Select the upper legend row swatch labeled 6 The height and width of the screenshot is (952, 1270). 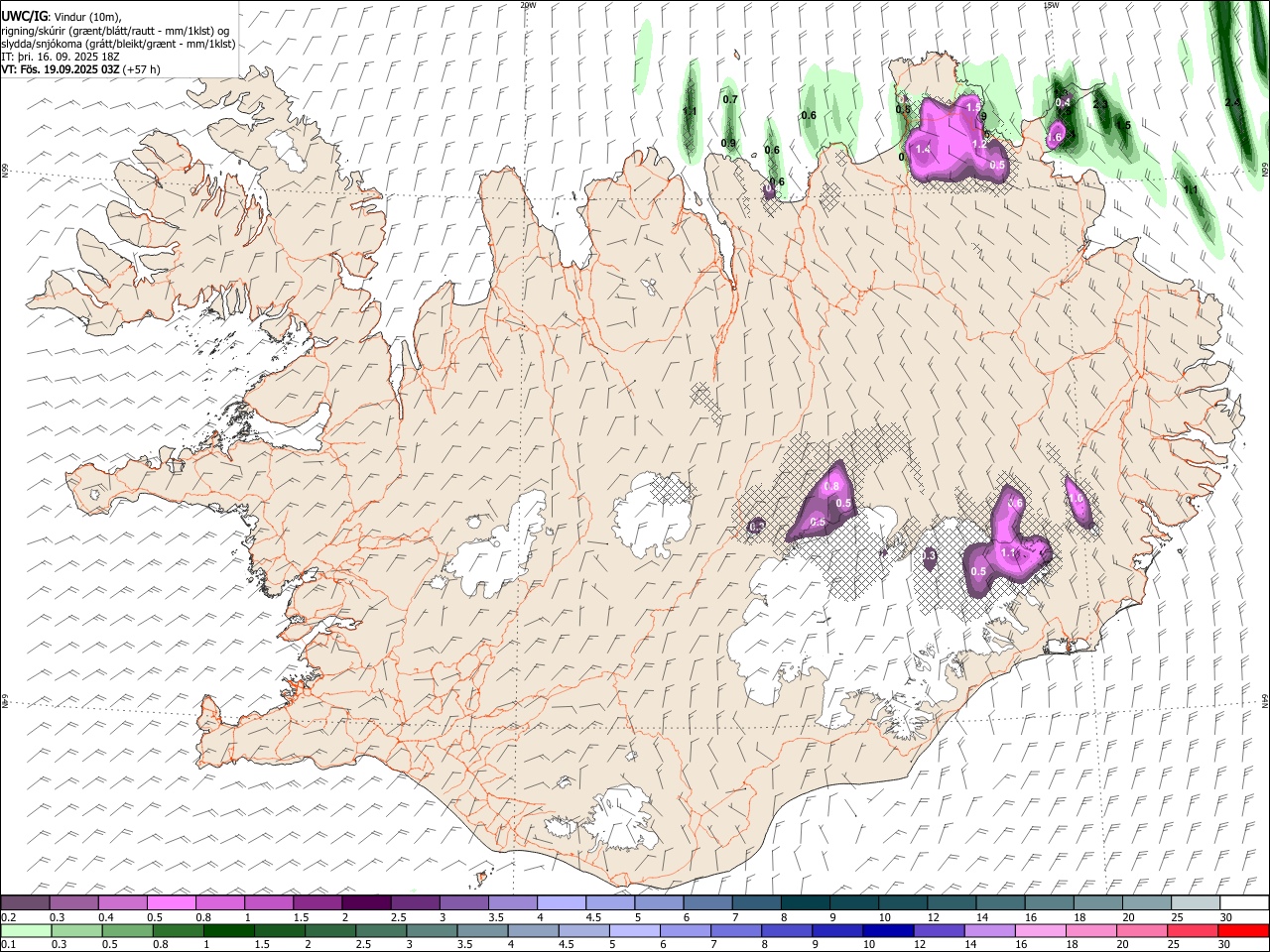[x=707, y=903]
